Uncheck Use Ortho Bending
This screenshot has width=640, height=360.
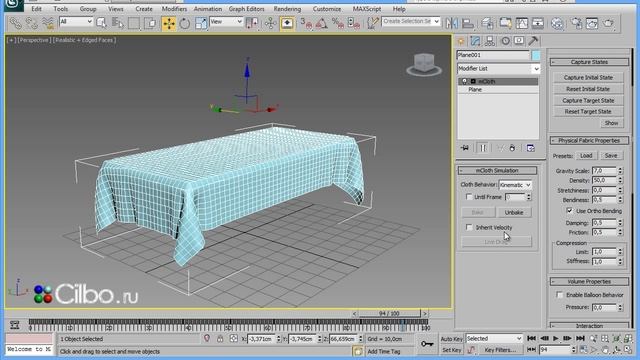(570, 211)
